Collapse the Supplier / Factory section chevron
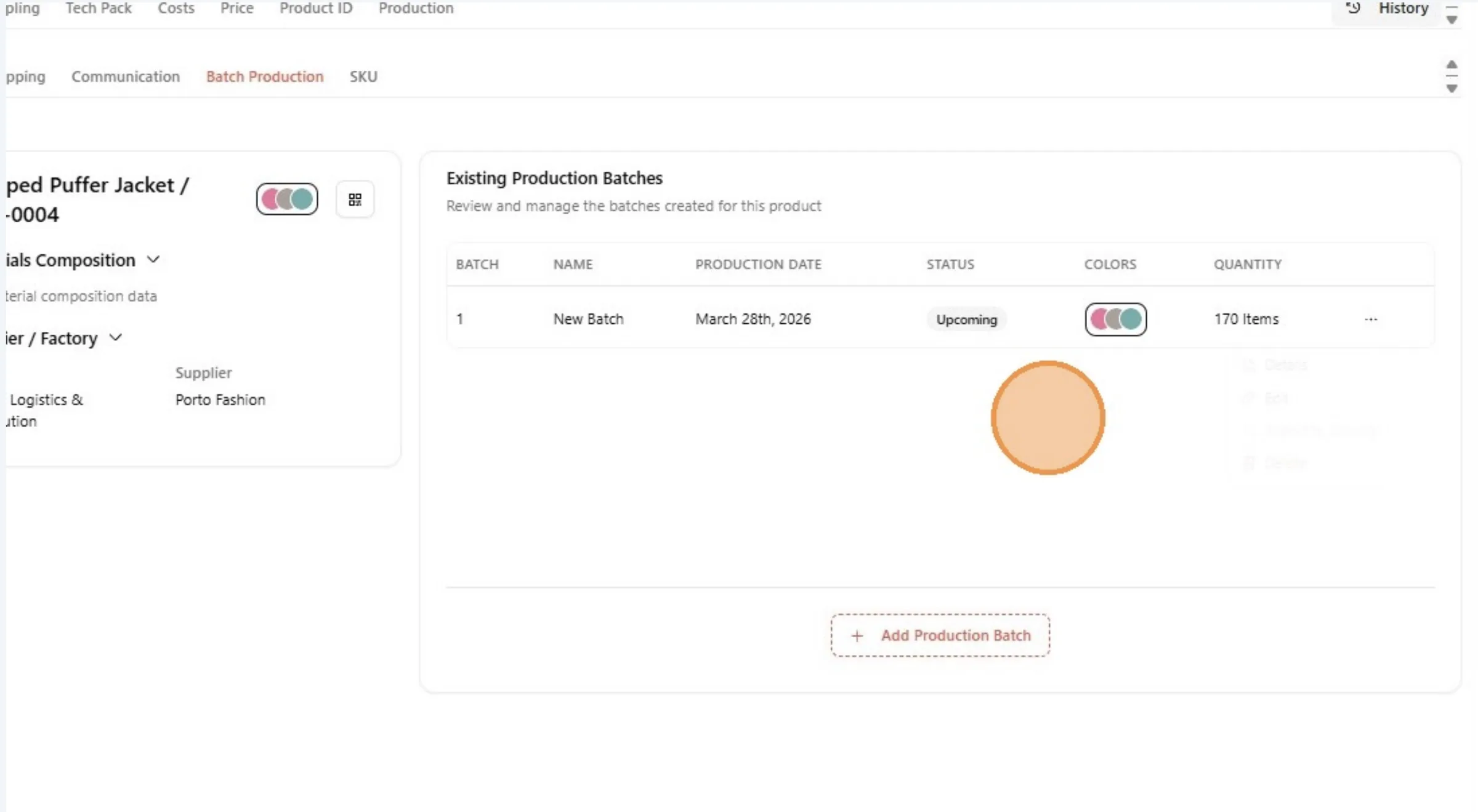The width and height of the screenshot is (1478, 812). 115,337
